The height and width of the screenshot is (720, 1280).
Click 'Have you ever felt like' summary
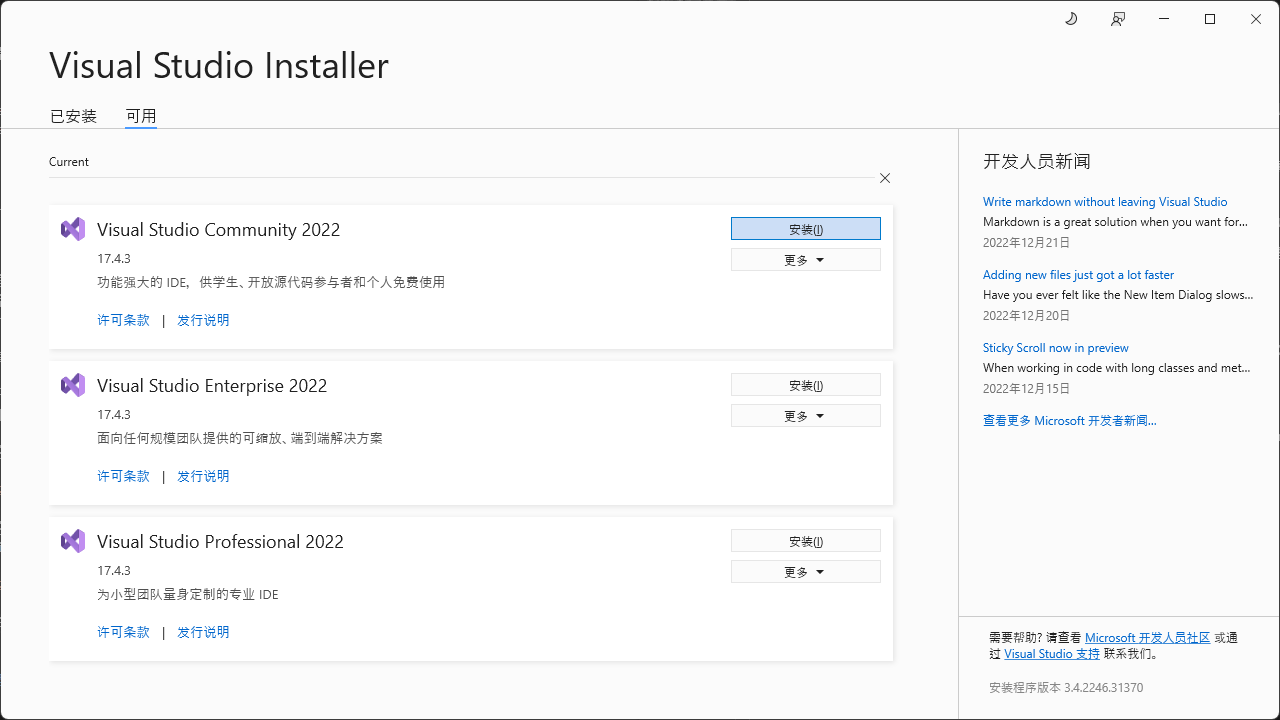1118,295
